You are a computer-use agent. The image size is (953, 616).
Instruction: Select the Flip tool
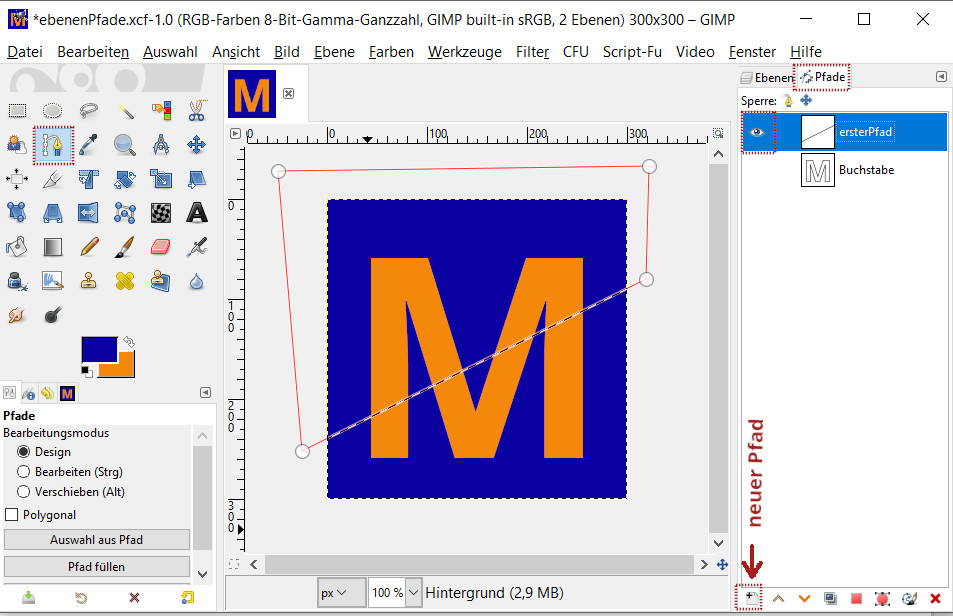[89, 213]
